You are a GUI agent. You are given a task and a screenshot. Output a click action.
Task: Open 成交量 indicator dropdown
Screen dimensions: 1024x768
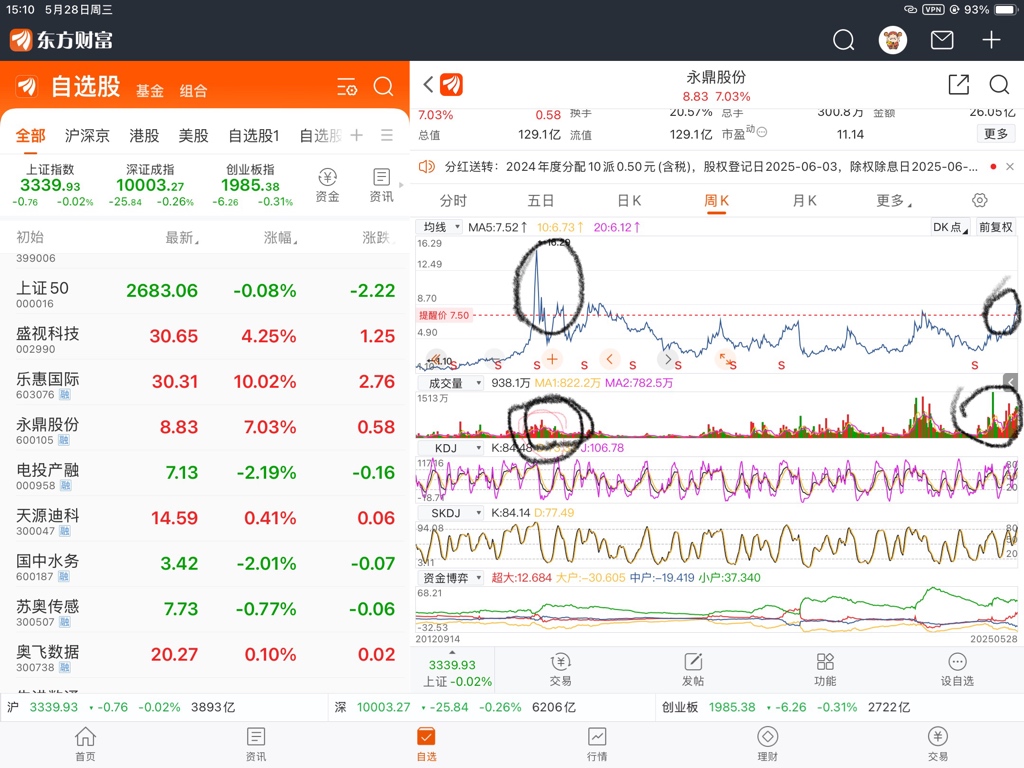[449, 383]
